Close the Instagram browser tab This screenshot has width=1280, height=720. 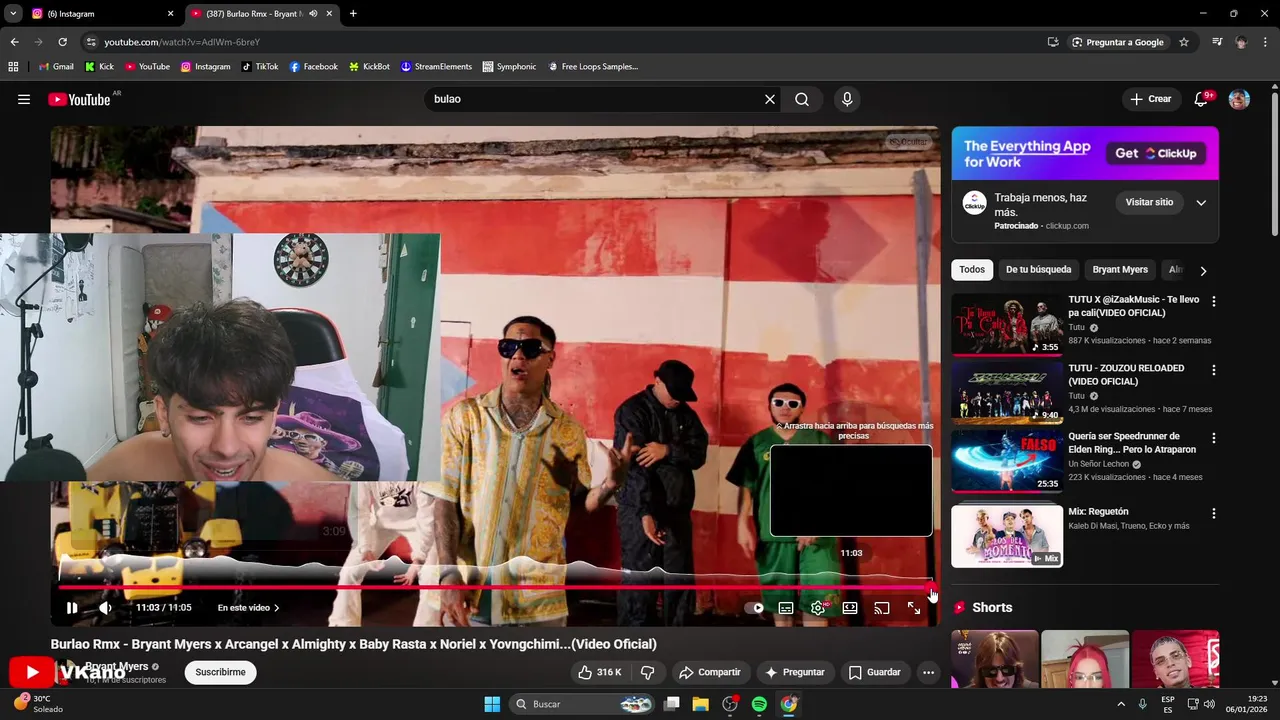pyautogui.click(x=170, y=14)
